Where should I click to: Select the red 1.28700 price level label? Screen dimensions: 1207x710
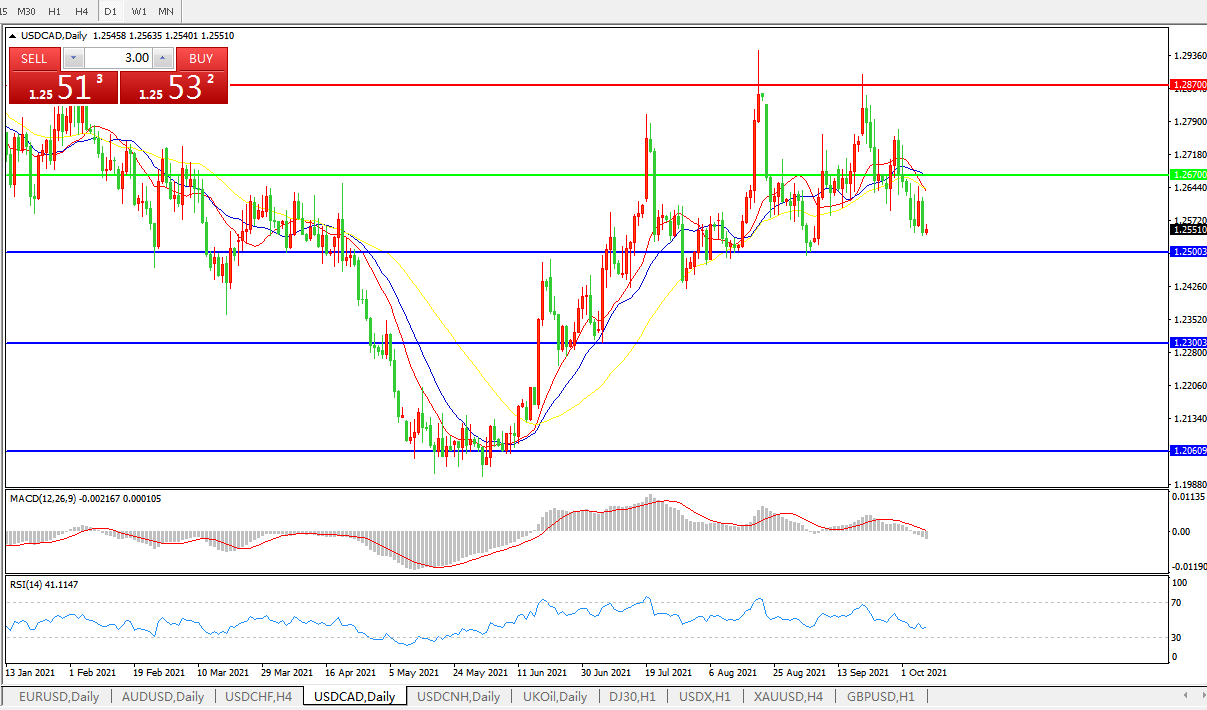pyautogui.click(x=1188, y=86)
